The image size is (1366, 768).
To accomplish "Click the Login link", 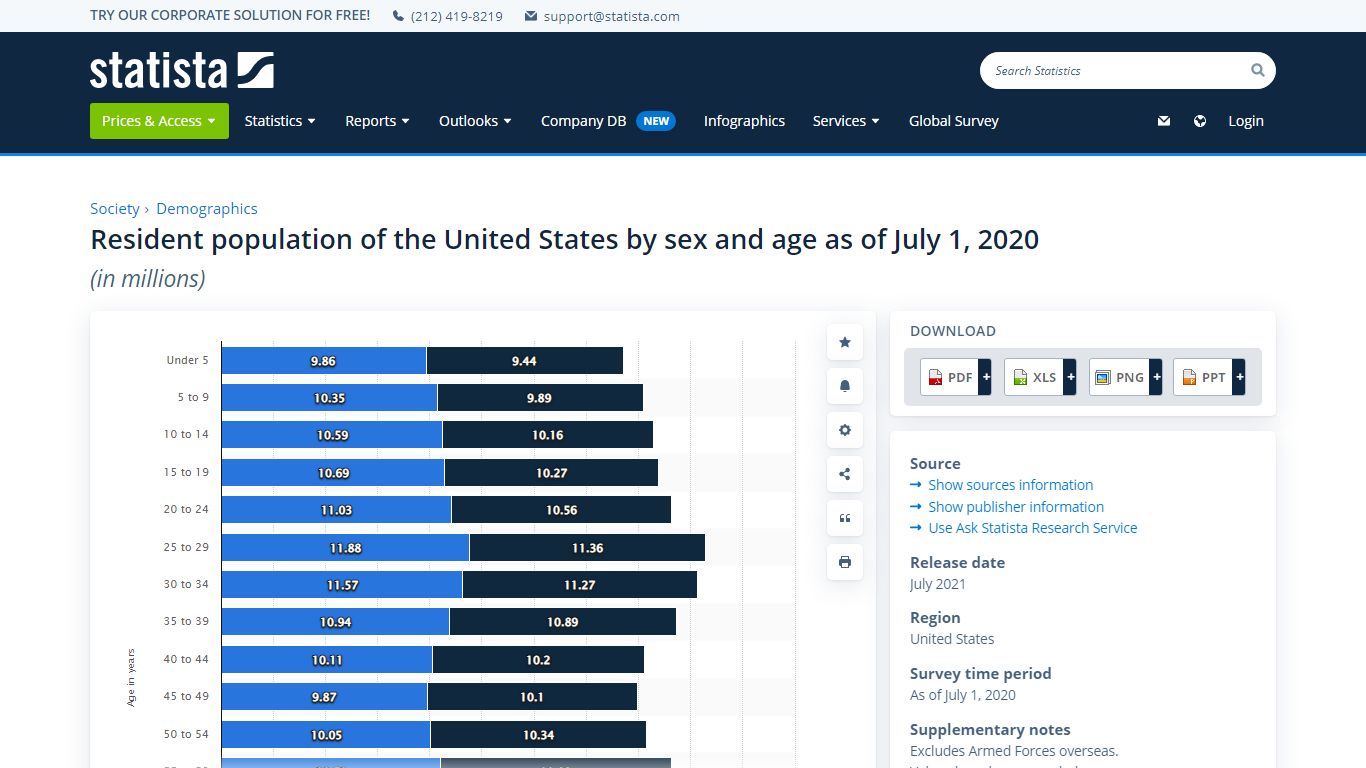I will [1246, 121].
